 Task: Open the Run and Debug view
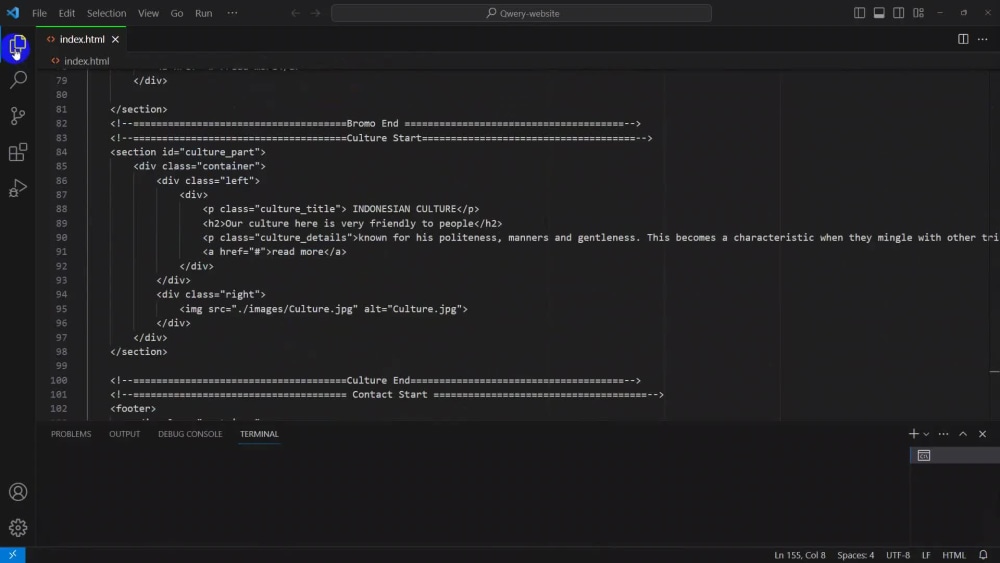18,188
